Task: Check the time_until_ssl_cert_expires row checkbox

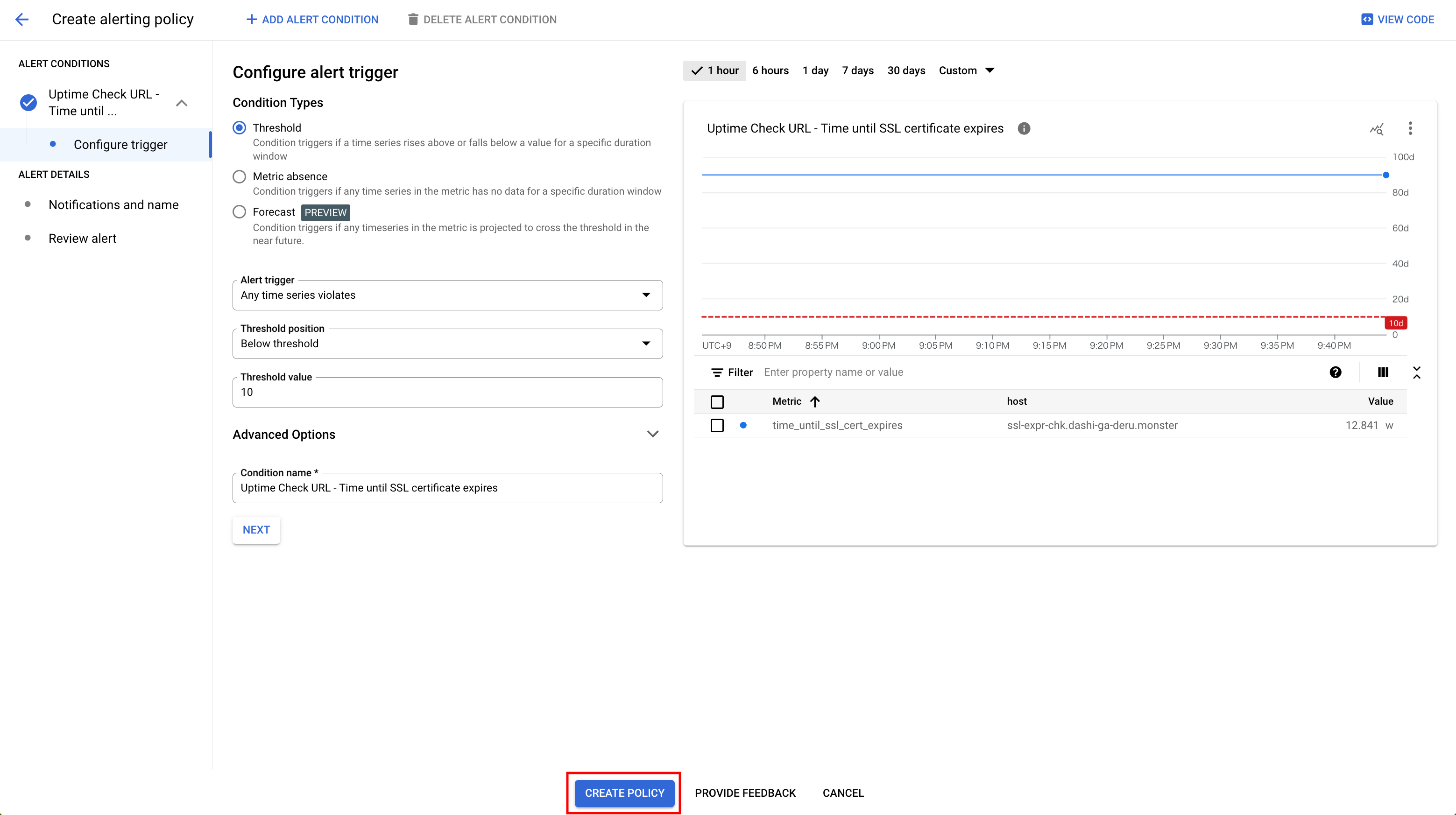Action: coord(717,425)
